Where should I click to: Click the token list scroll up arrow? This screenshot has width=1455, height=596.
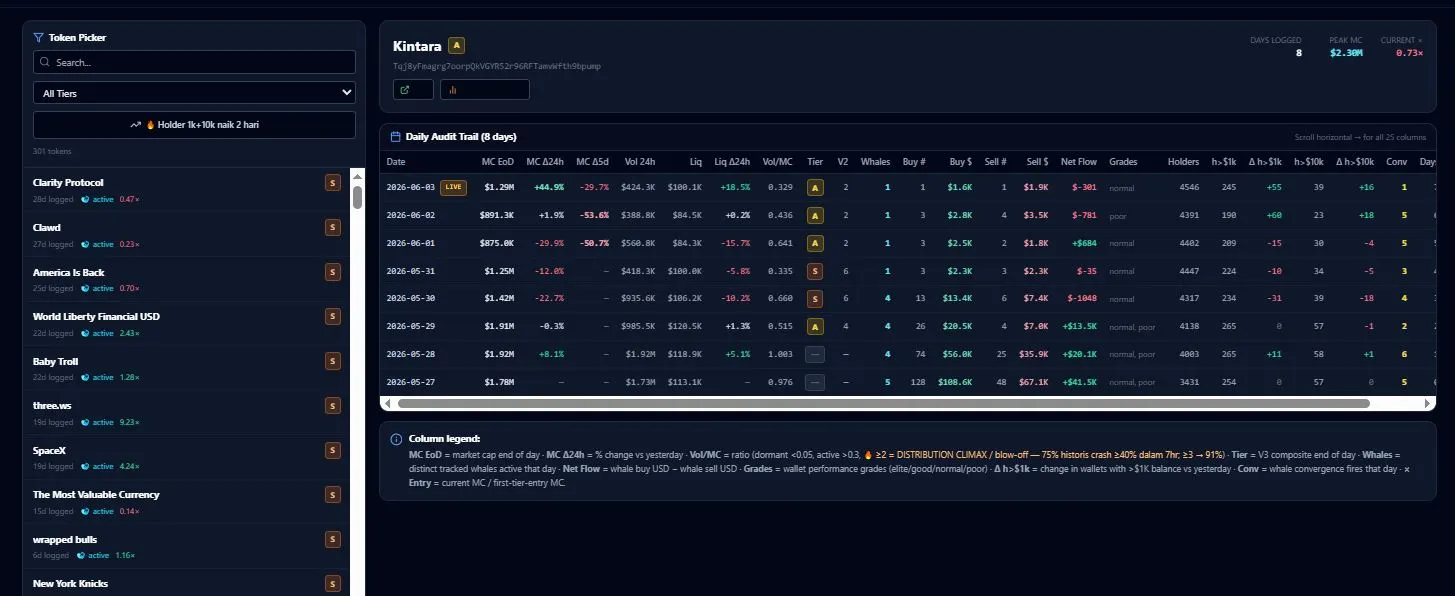[x=357, y=175]
